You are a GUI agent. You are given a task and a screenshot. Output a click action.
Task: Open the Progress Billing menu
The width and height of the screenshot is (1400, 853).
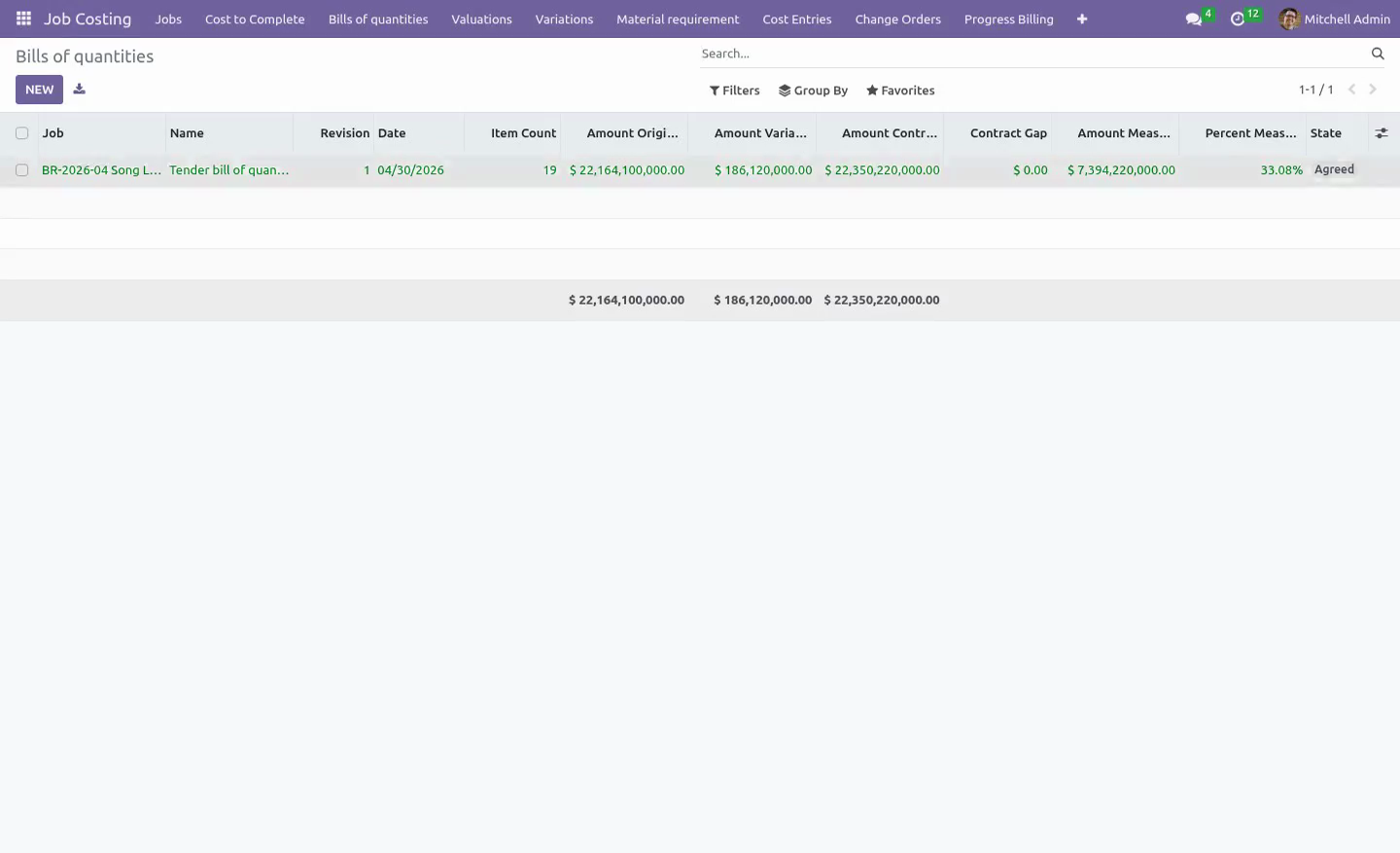click(x=1008, y=19)
